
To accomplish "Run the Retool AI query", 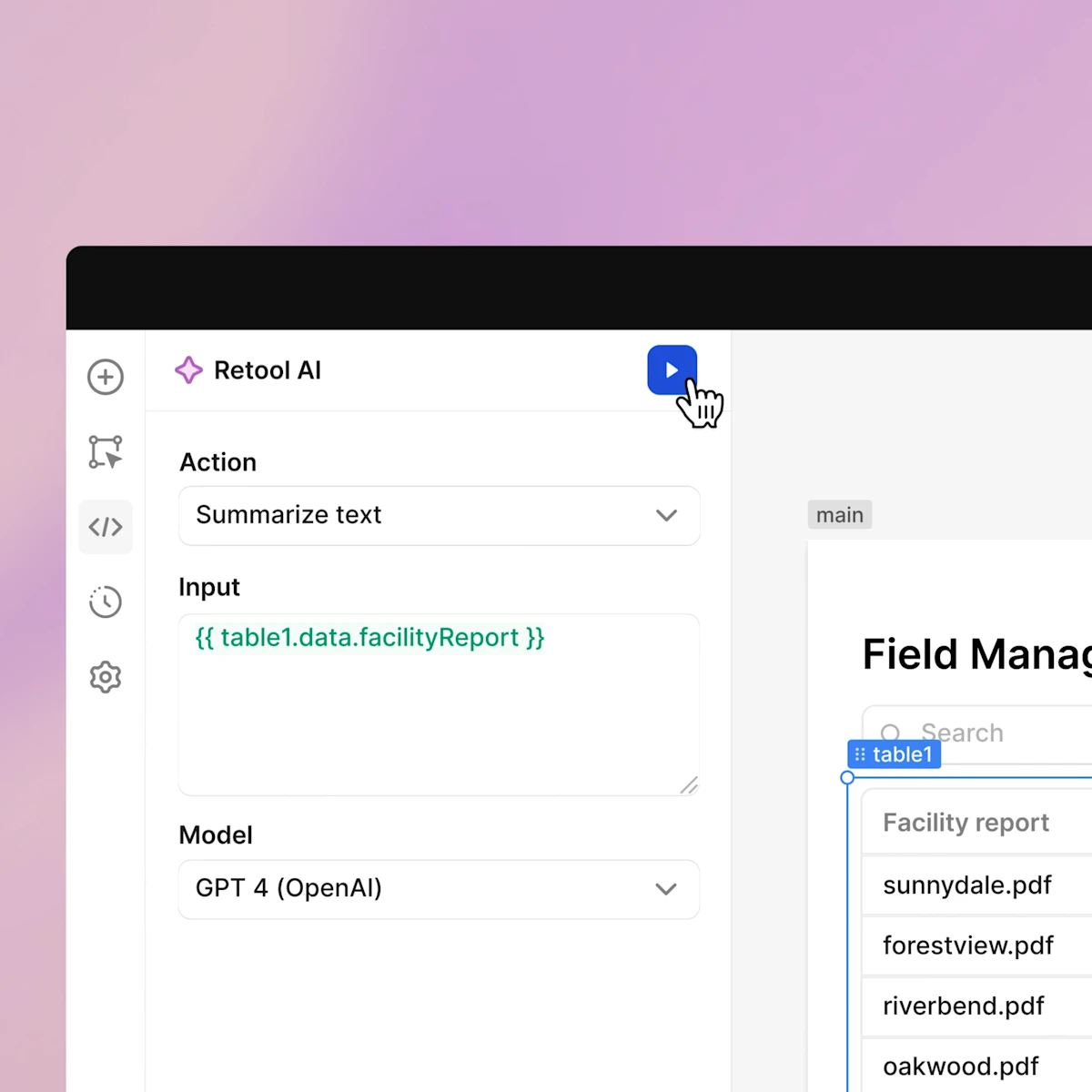I will pyautogui.click(x=672, y=369).
